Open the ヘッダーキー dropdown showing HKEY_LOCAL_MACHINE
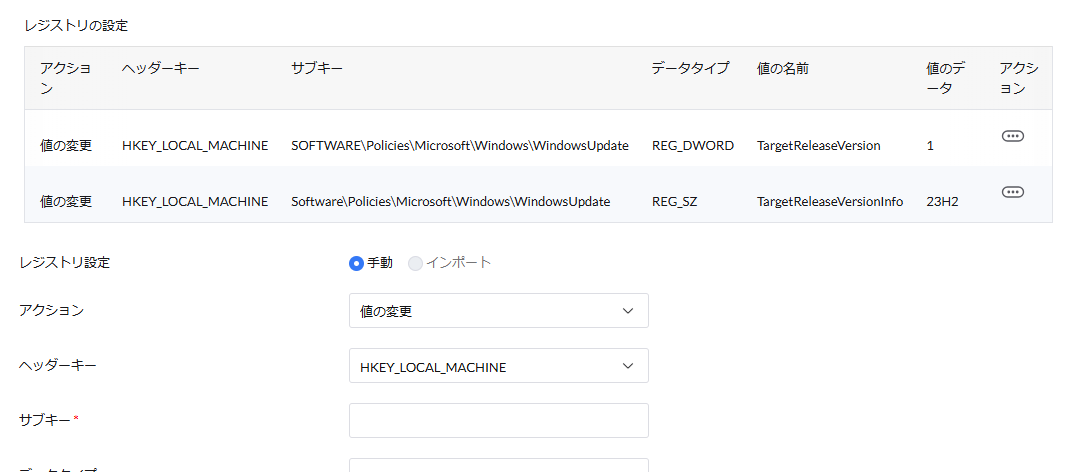This screenshot has width=1076, height=472. coord(499,366)
